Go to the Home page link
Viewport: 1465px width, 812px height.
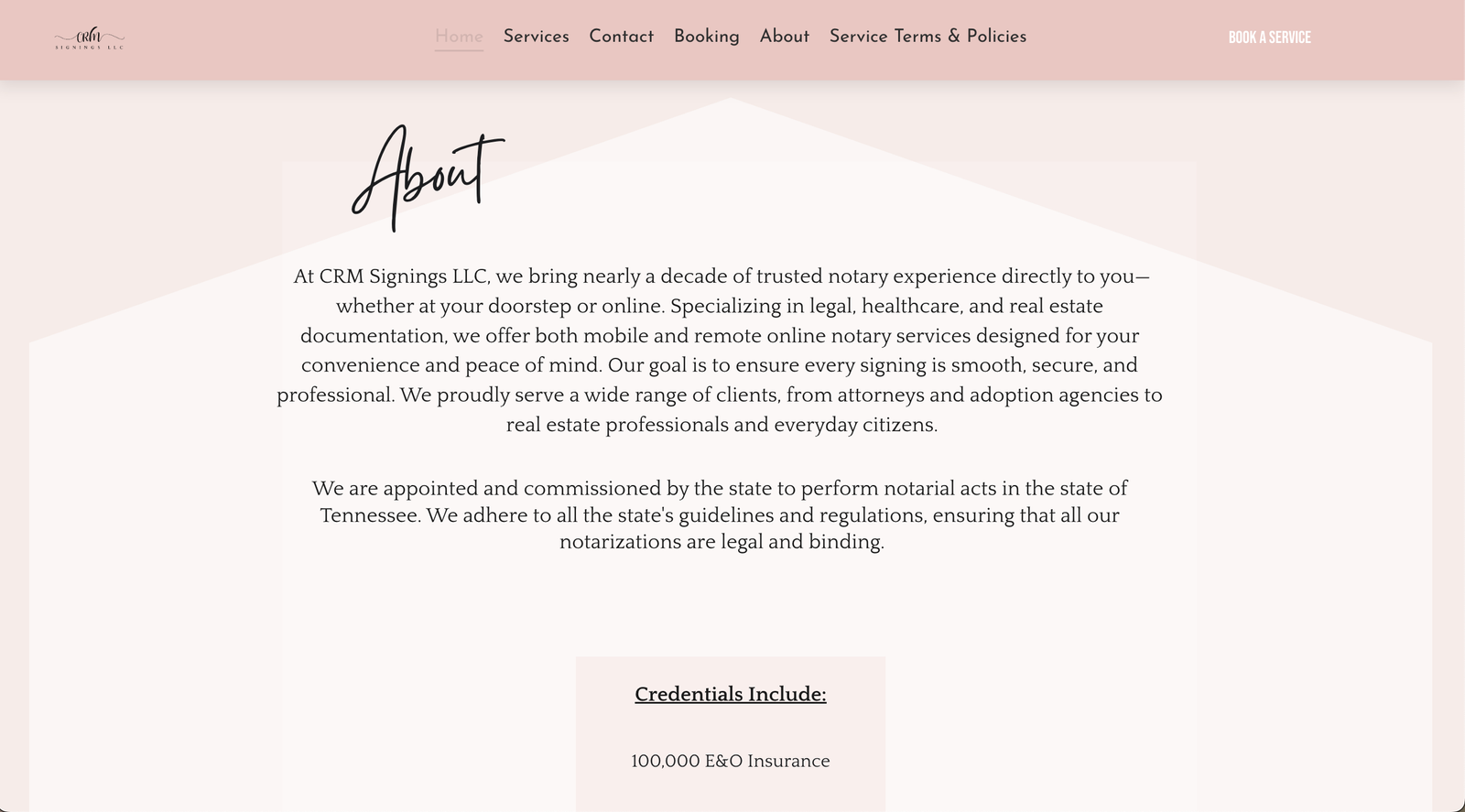[x=459, y=37]
